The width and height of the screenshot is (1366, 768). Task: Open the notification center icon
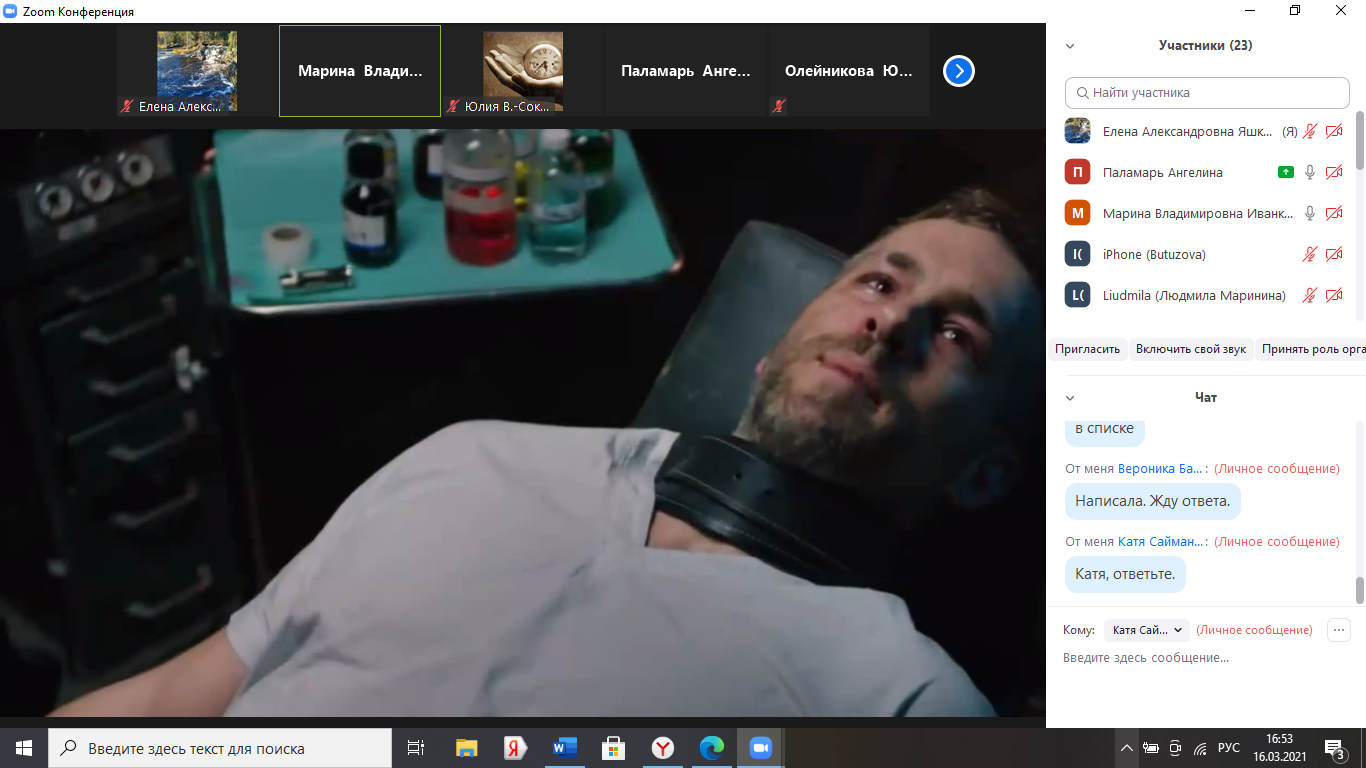tap(1335, 748)
